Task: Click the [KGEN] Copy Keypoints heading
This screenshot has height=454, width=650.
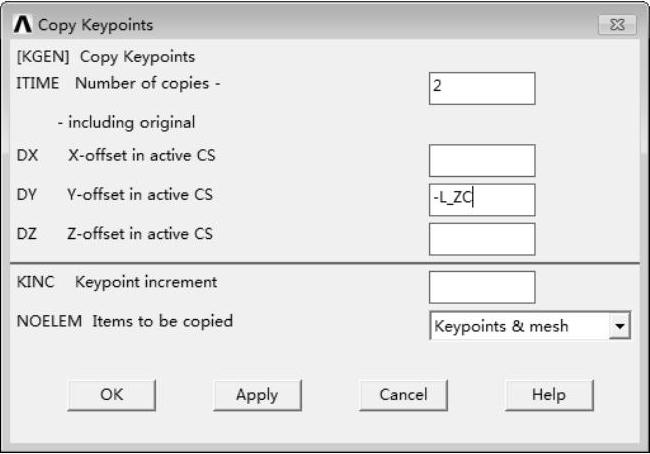Action: (x=105, y=57)
